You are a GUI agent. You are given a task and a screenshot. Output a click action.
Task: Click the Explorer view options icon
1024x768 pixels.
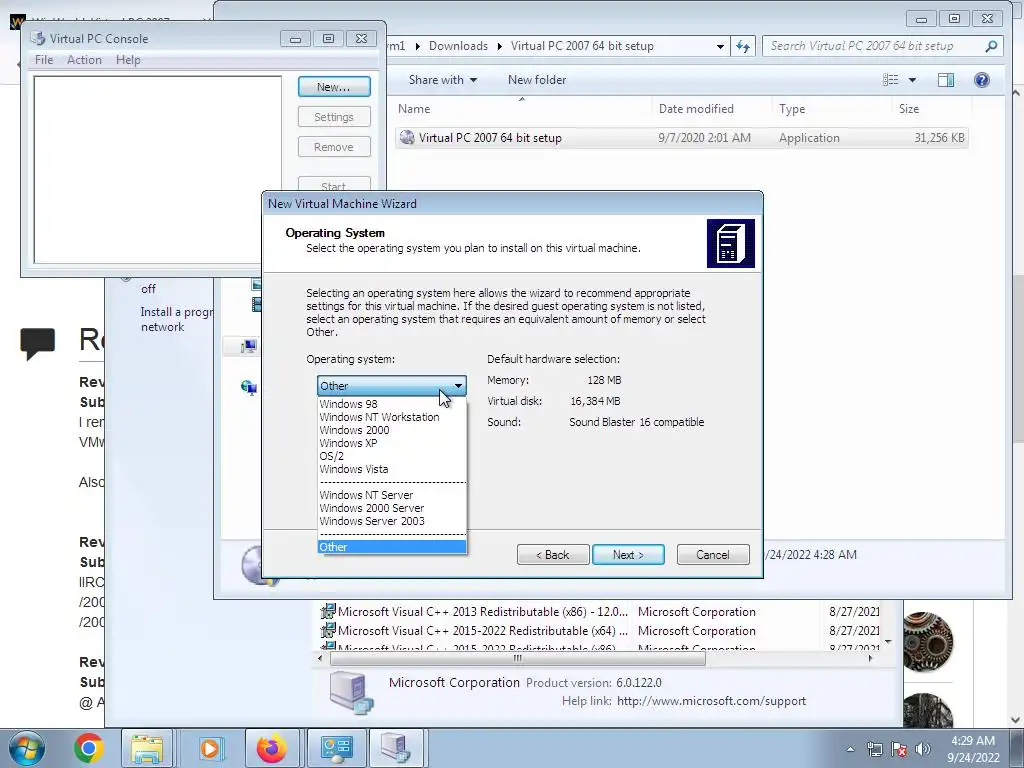tap(891, 80)
